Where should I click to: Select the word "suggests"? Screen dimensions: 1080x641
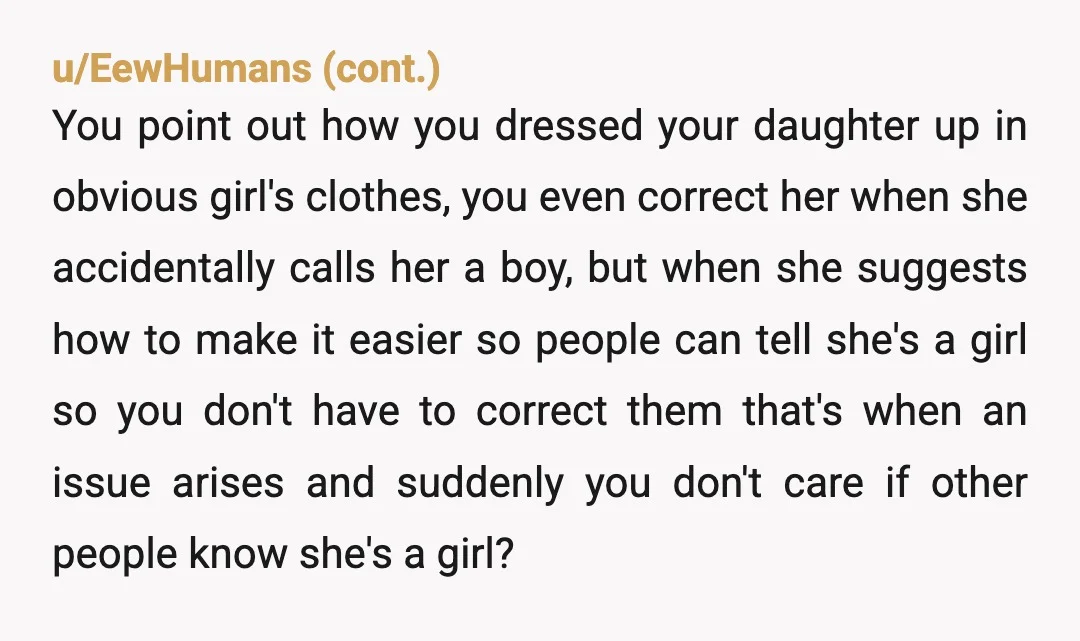click(x=942, y=269)
